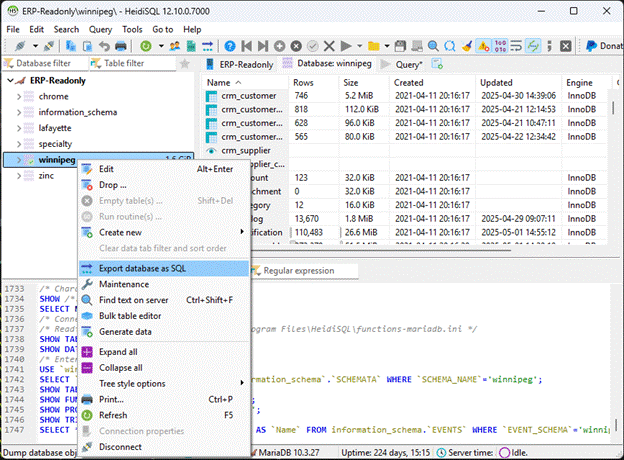Expand the specialty database node
Screen dimensions: 624x460
point(19,144)
